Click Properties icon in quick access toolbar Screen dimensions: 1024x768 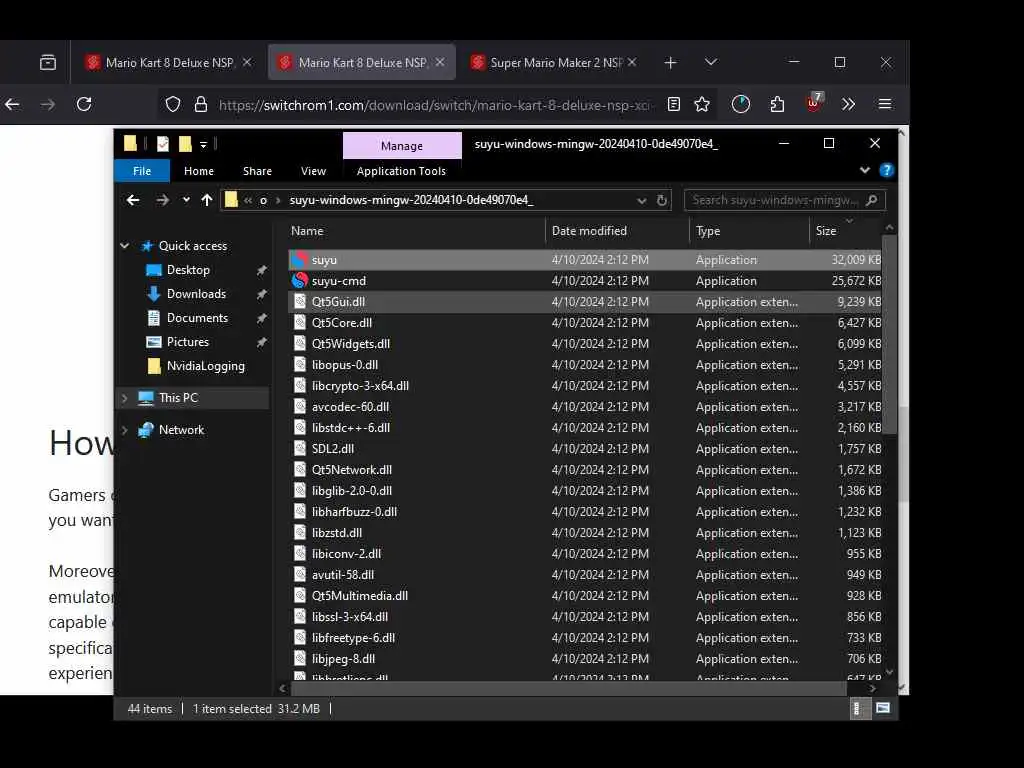coord(163,144)
